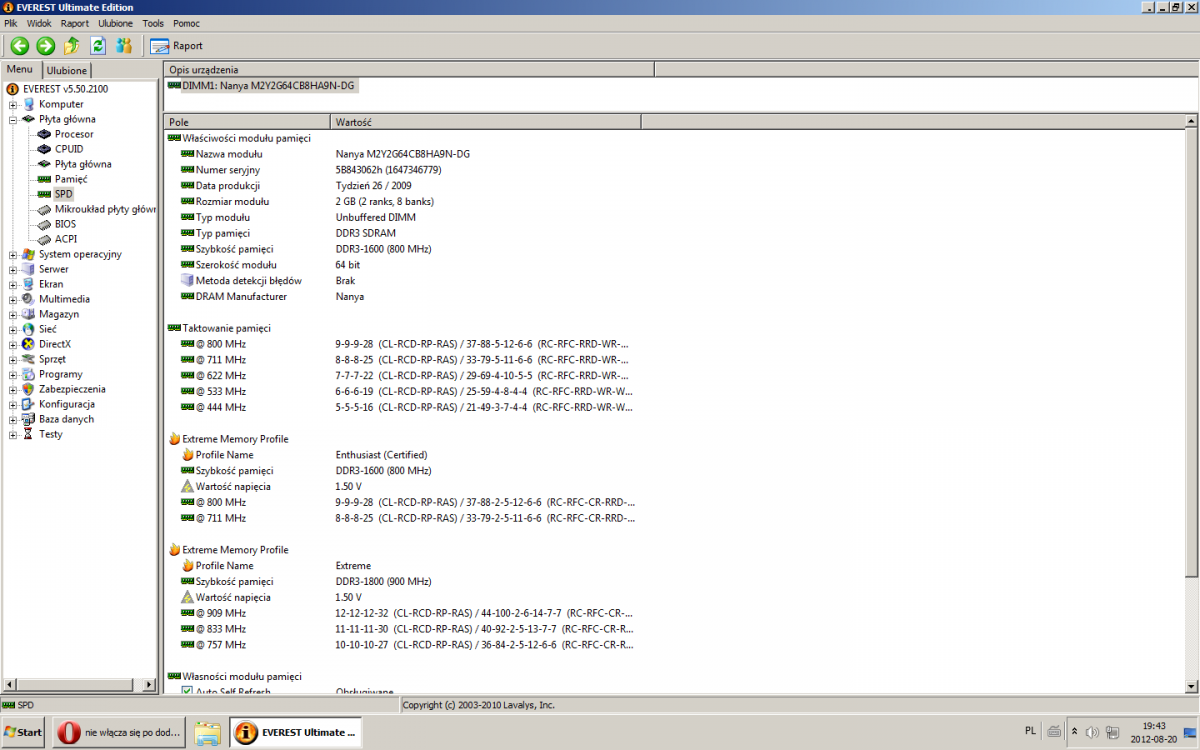
Task: Click the system clock showing 19:43
Action: point(1154,726)
